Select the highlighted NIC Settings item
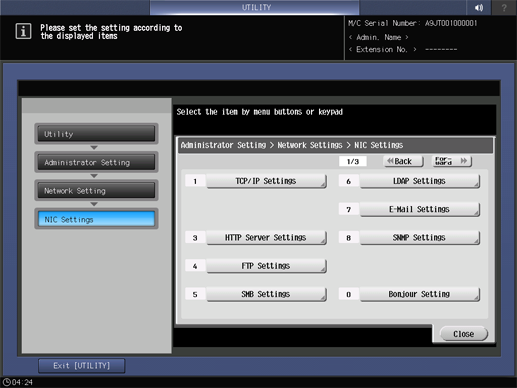Screen dimensions: 517x388 coord(96,219)
